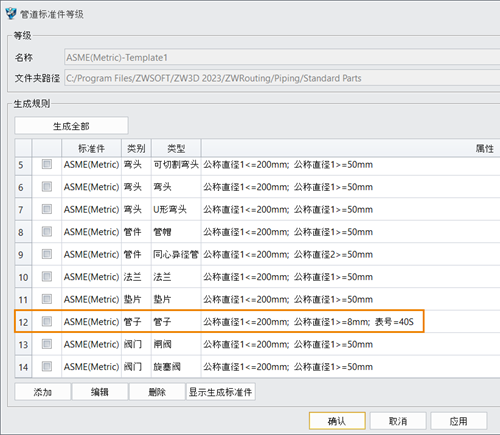Click the 文件夹路径 path field
Screen dimensions: 500x435
coord(282,78)
